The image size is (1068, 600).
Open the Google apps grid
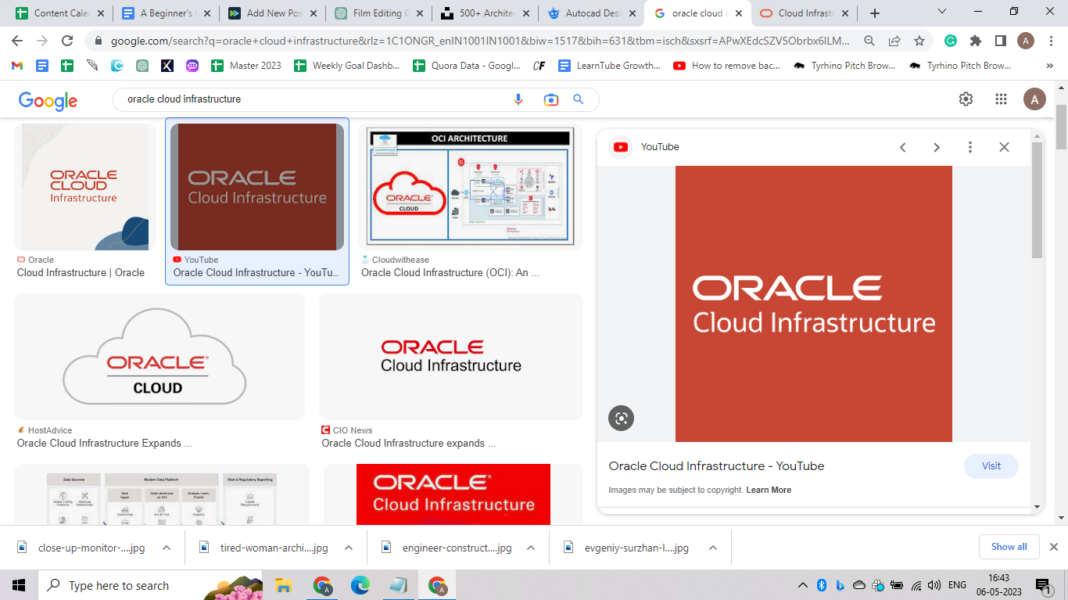pos(1000,99)
